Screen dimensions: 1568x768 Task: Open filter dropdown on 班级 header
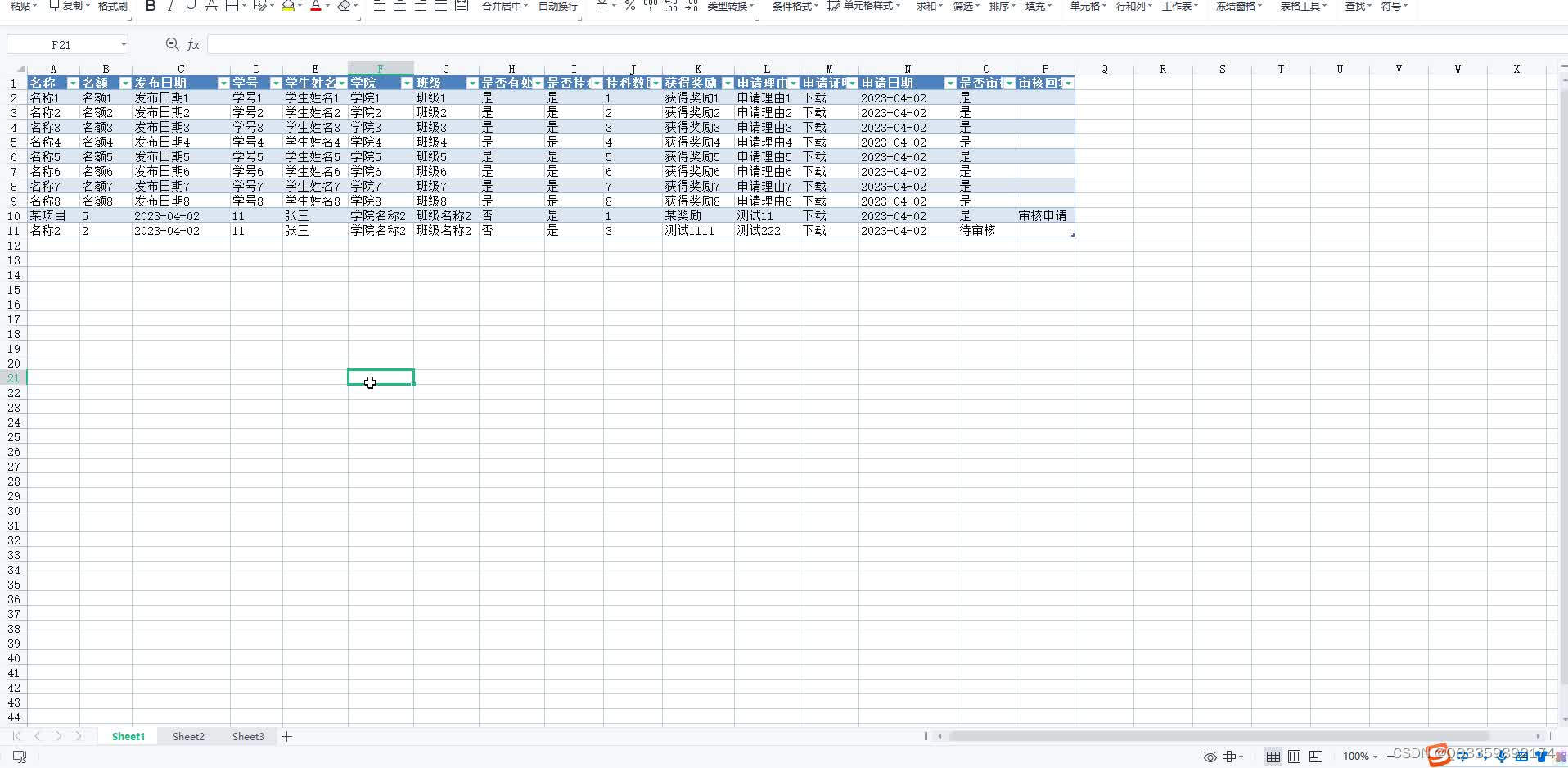472,84
